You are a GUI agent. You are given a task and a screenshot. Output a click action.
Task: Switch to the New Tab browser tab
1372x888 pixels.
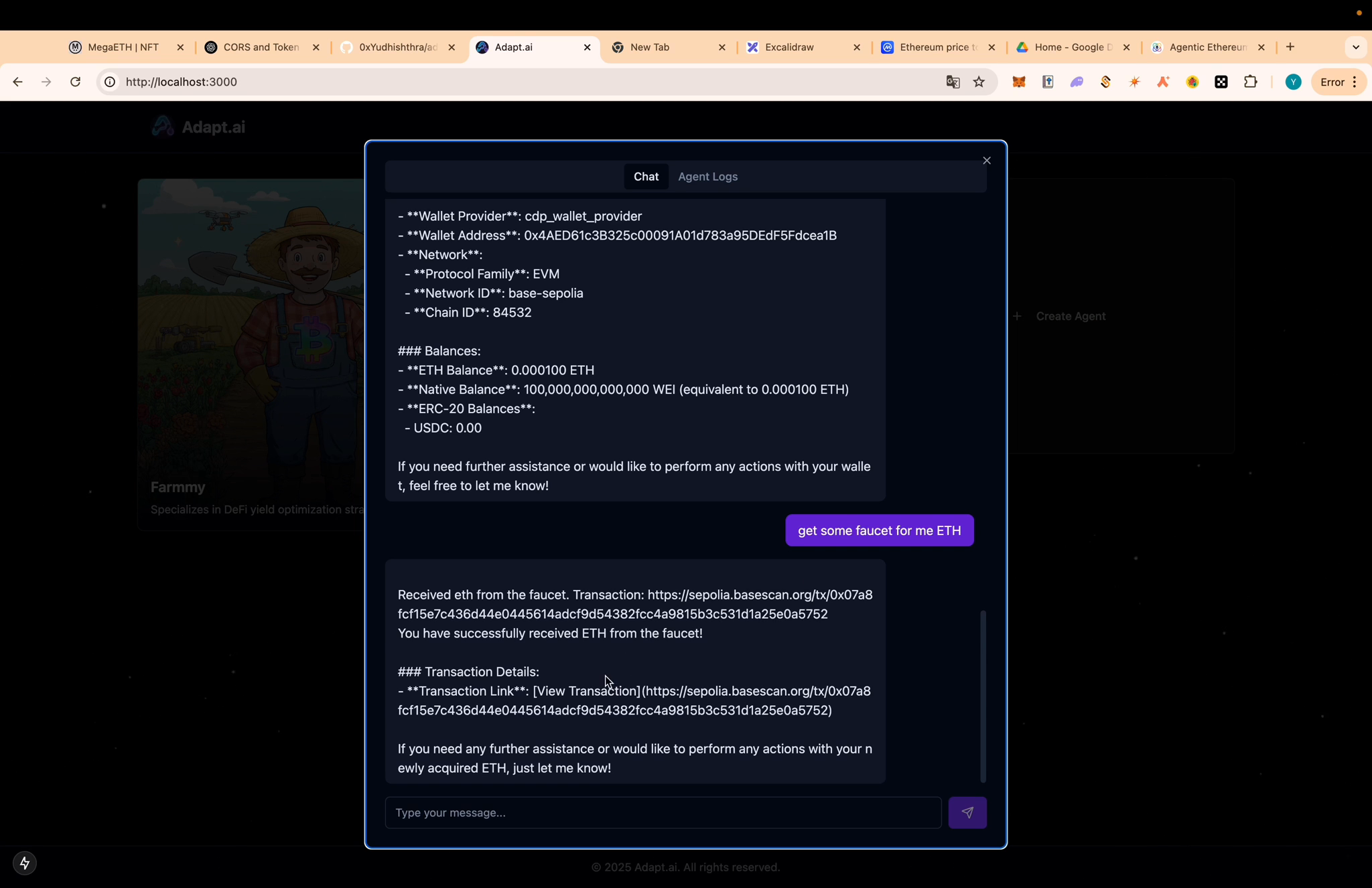coord(650,47)
